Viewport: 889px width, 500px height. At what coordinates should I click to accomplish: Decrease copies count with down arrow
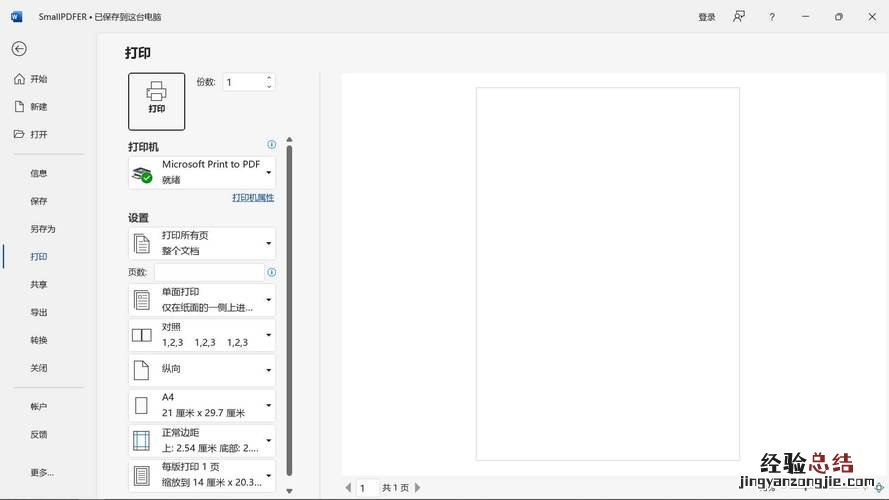tap(269, 86)
